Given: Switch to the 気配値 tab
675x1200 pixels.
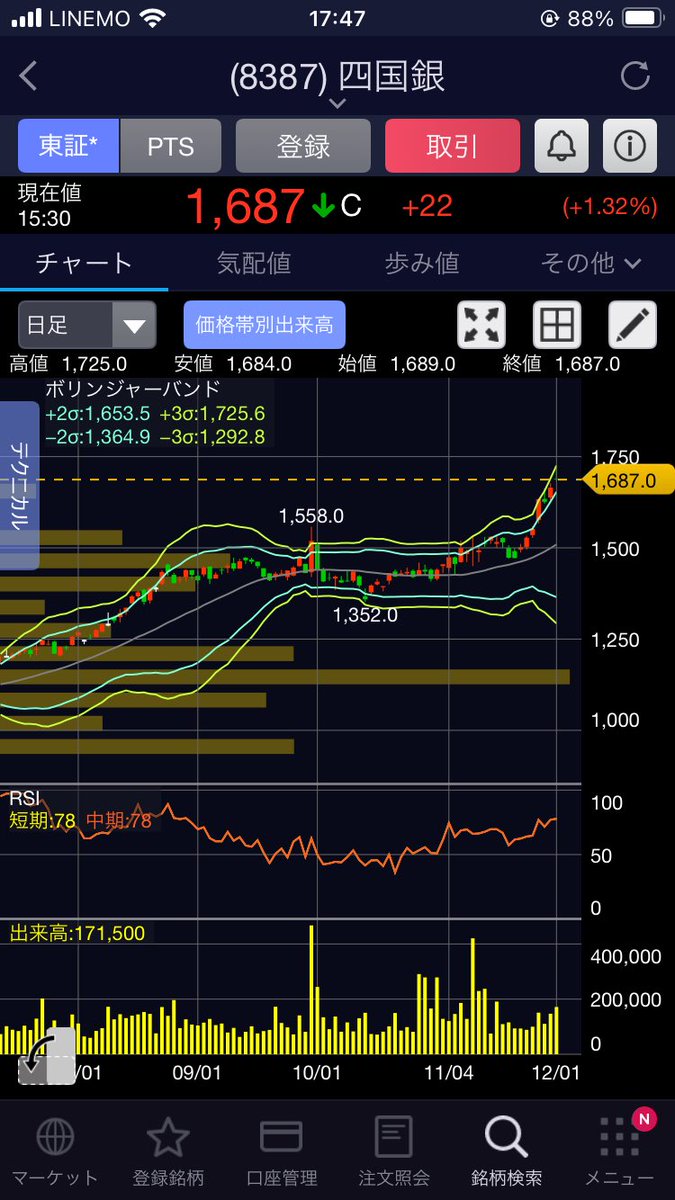Looking at the screenshot, I should [x=253, y=263].
